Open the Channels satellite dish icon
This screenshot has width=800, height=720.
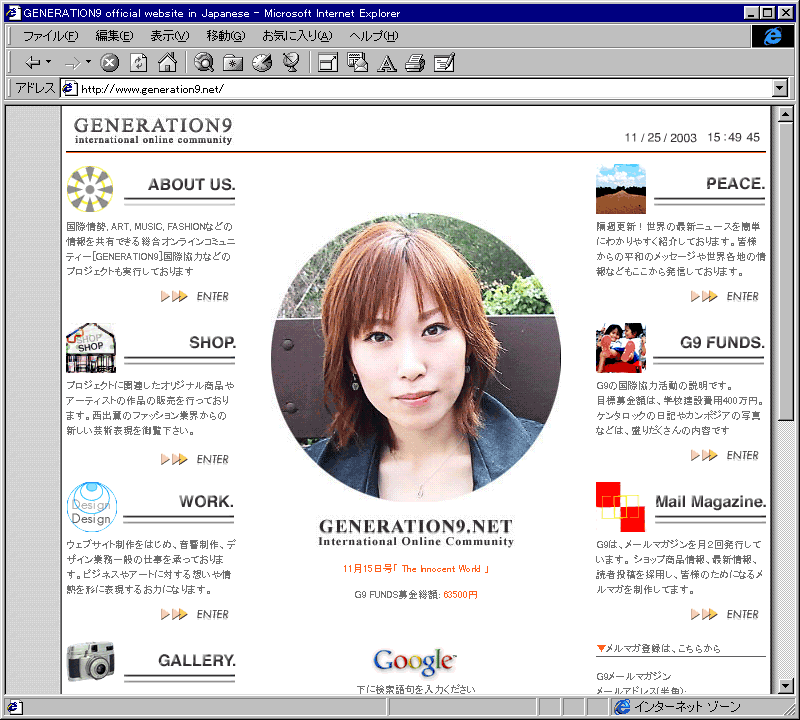(x=291, y=63)
